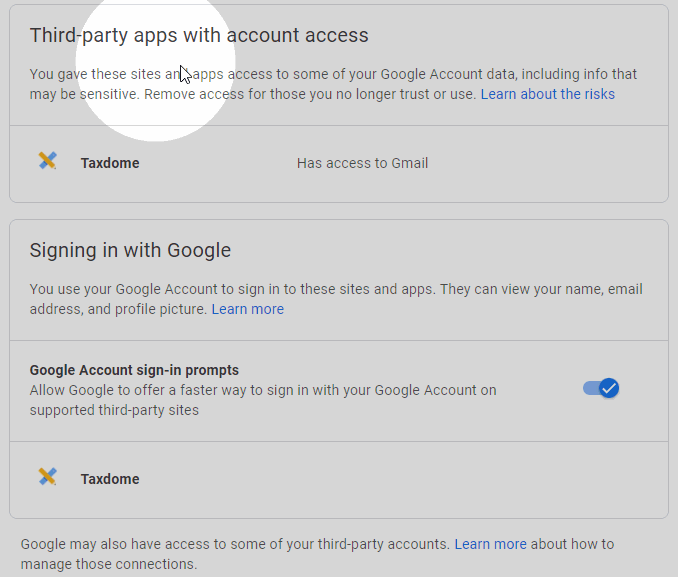This screenshot has width=678, height=577.
Task: Click 'manage those connections' footer text
Action: click(x=109, y=564)
